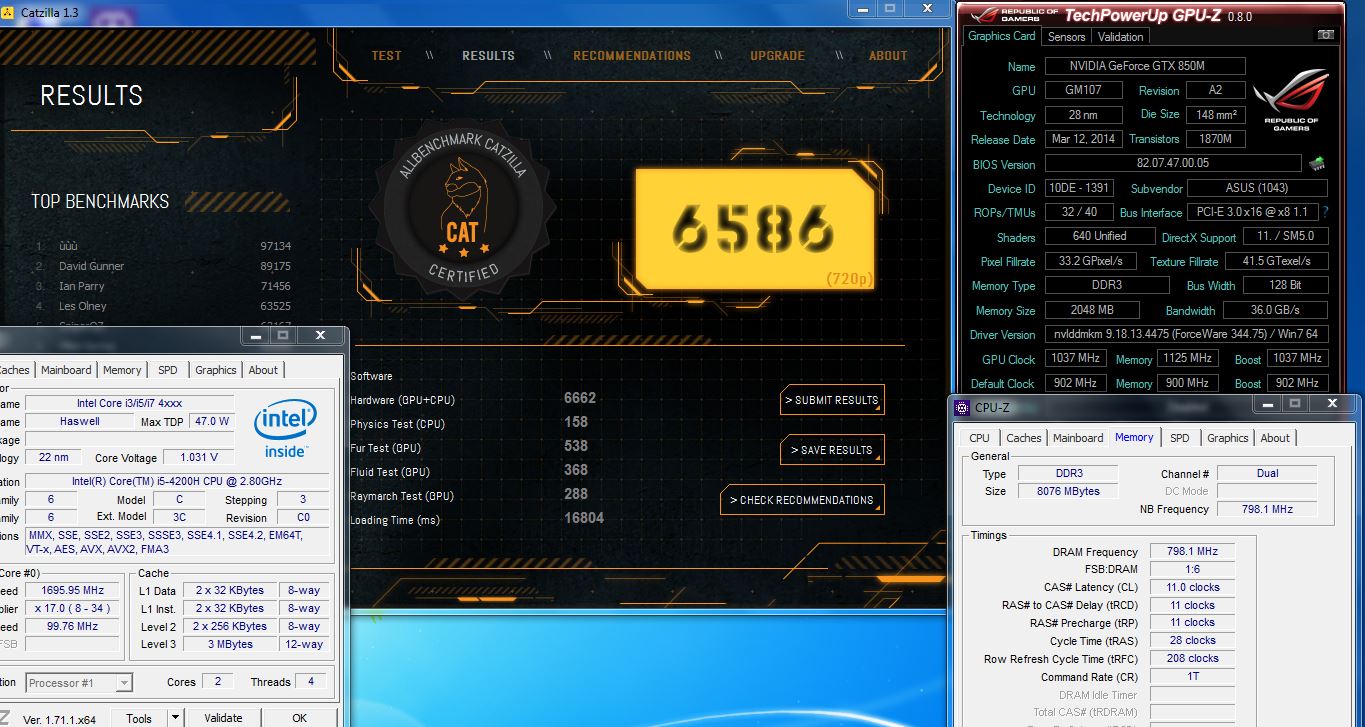Open TEST section in Catzilla
The height and width of the screenshot is (727, 1365).
(386, 56)
